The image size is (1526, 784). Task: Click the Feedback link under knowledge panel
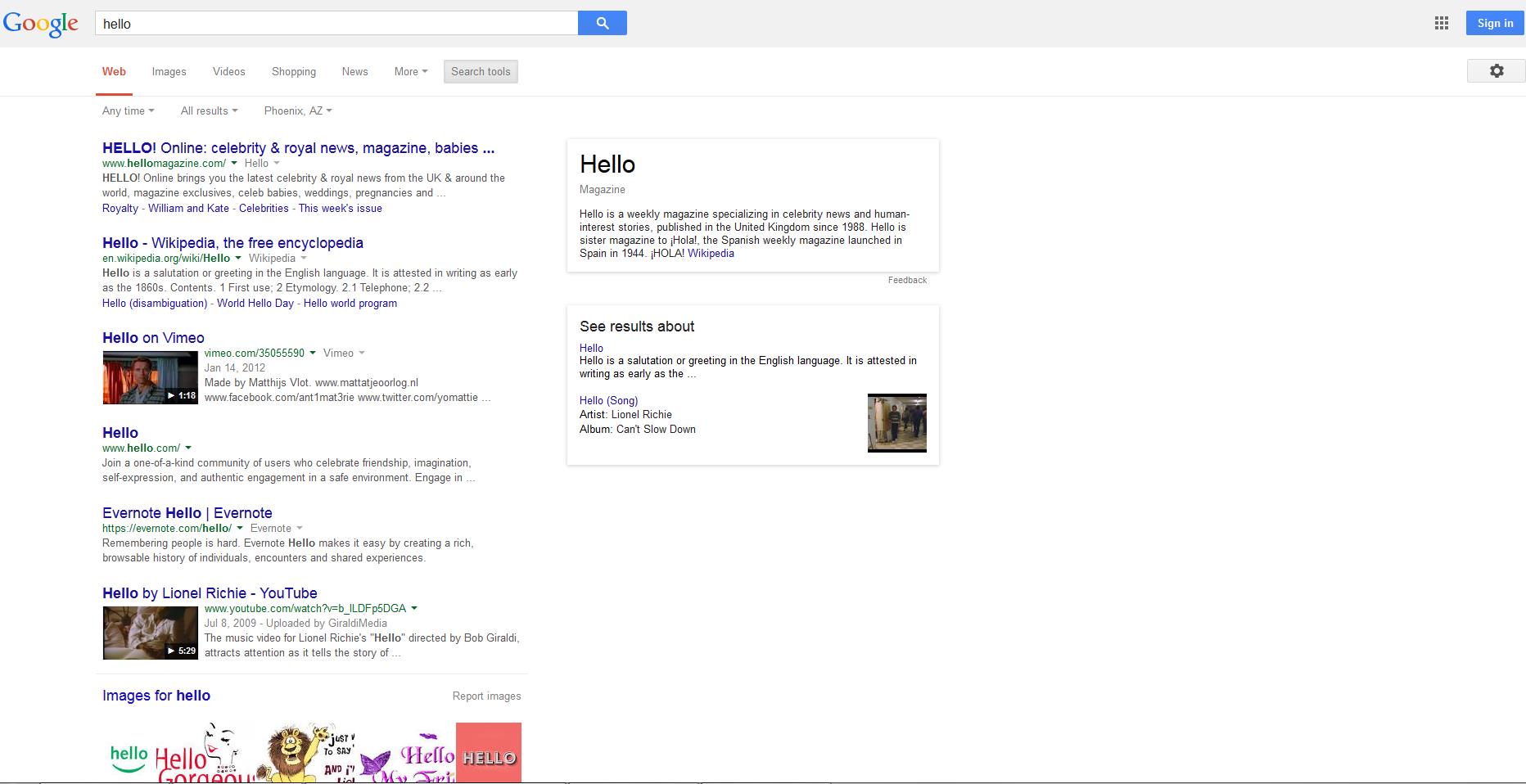pyautogui.click(x=907, y=280)
